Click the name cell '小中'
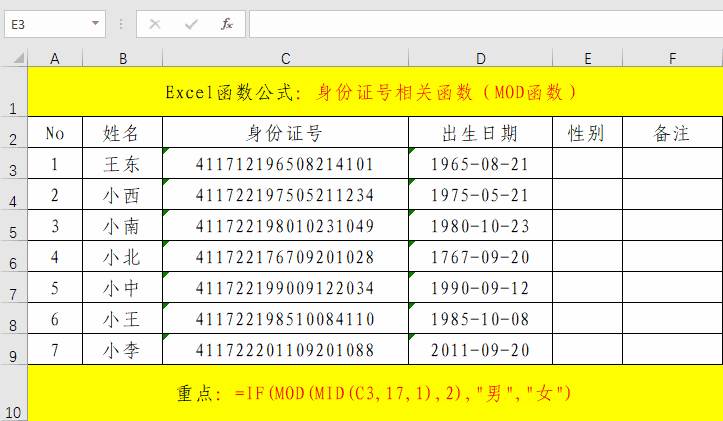Viewport: 723px width, 421px height. pyautogui.click(x=123, y=287)
